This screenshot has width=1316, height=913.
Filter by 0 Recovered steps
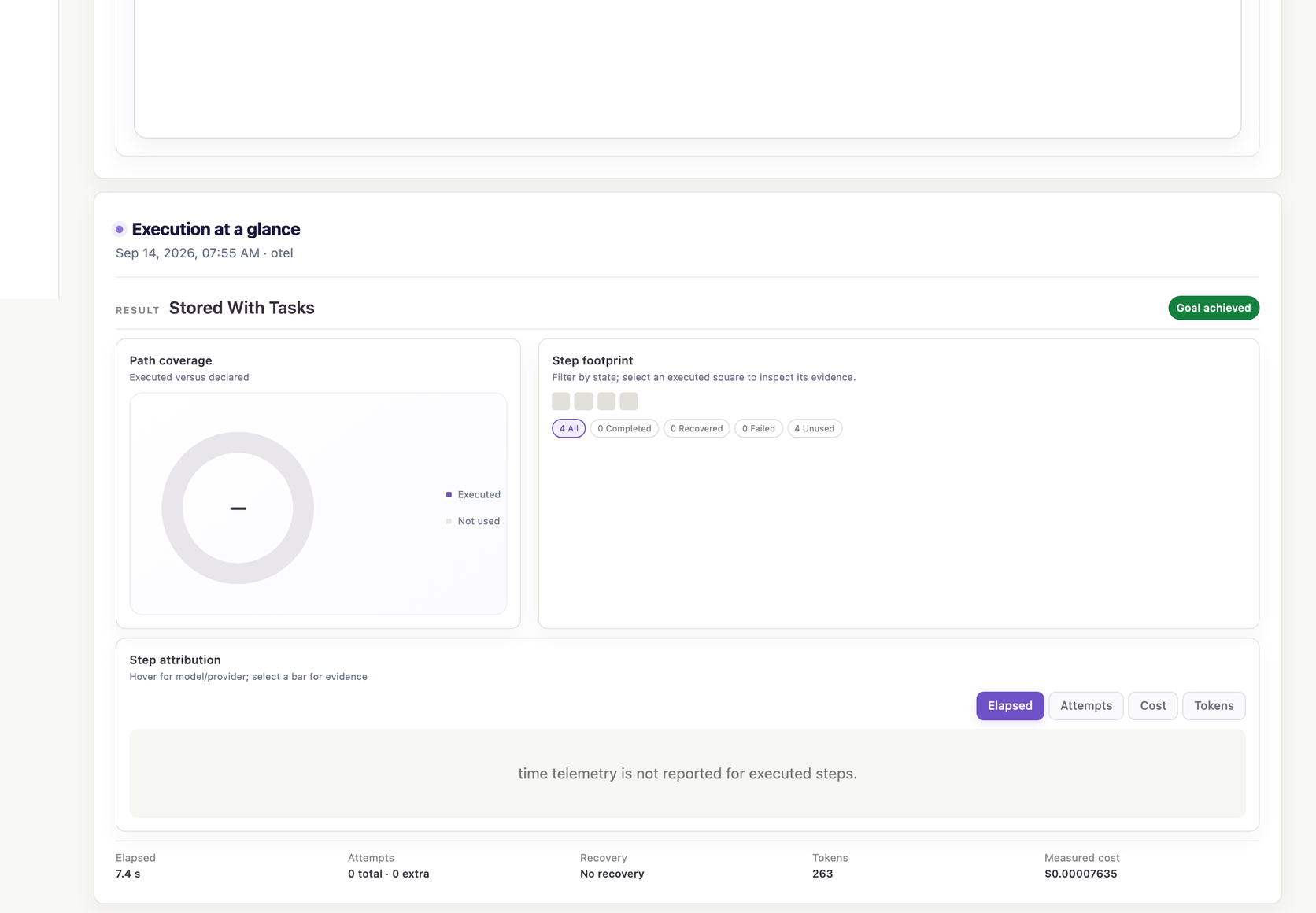697,428
